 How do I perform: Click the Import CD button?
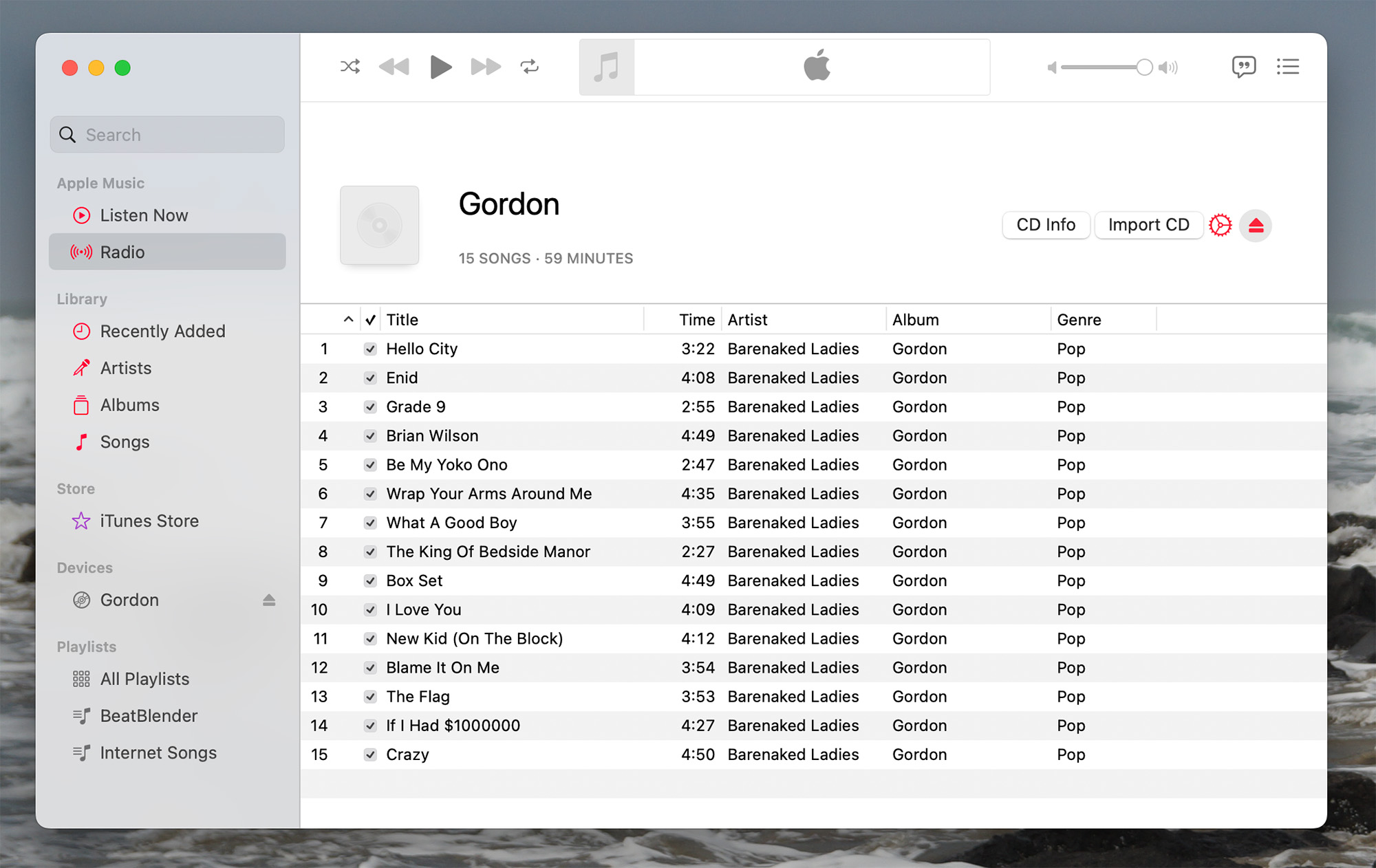(1148, 225)
